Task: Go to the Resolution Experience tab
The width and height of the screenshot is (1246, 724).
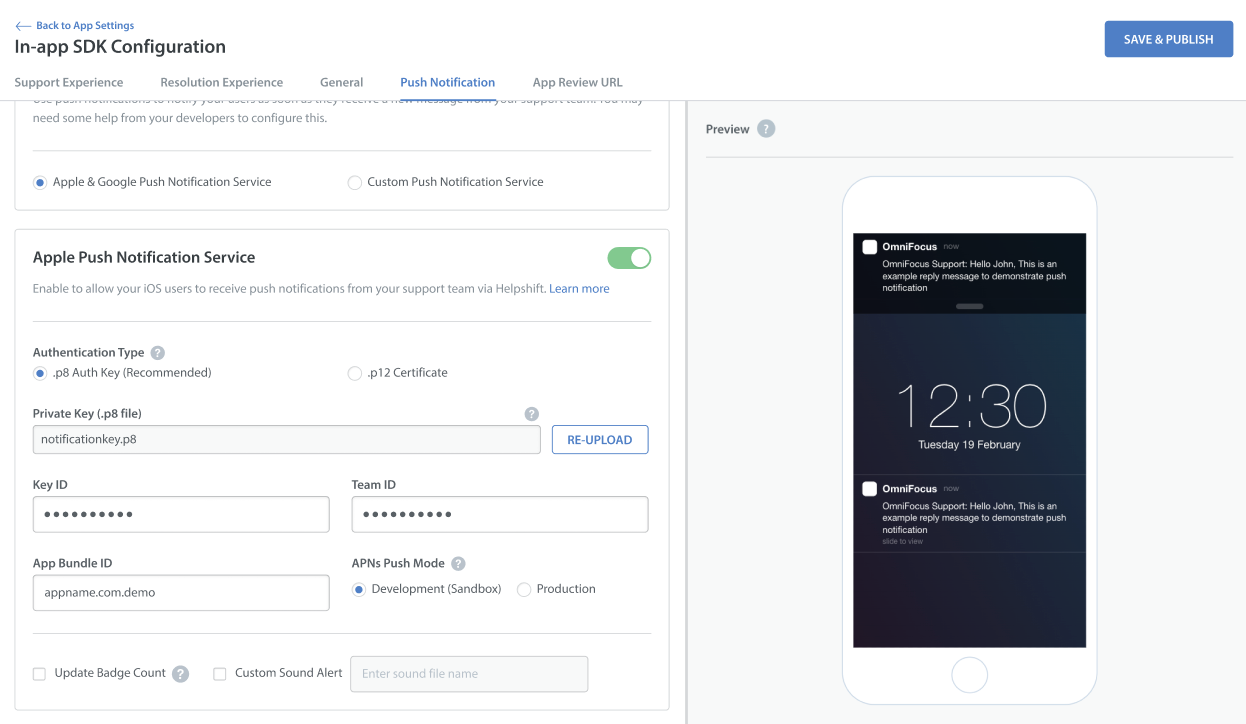Action: (x=221, y=82)
